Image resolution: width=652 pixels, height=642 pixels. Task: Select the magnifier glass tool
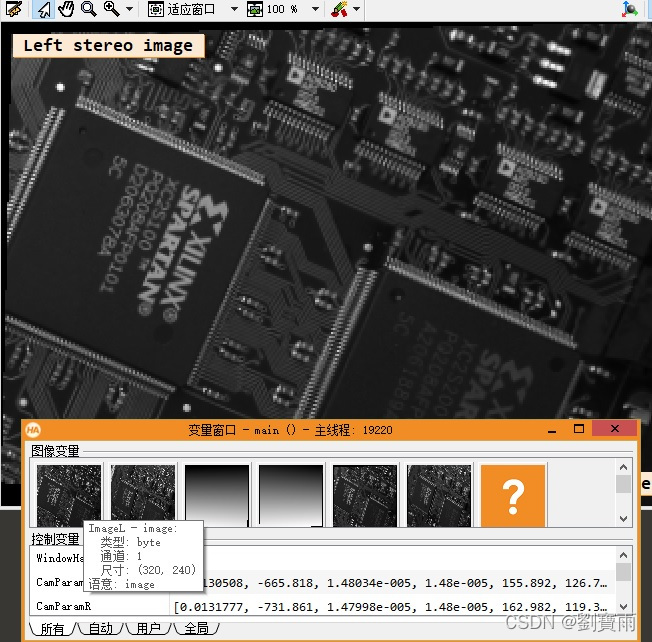click(x=89, y=9)
